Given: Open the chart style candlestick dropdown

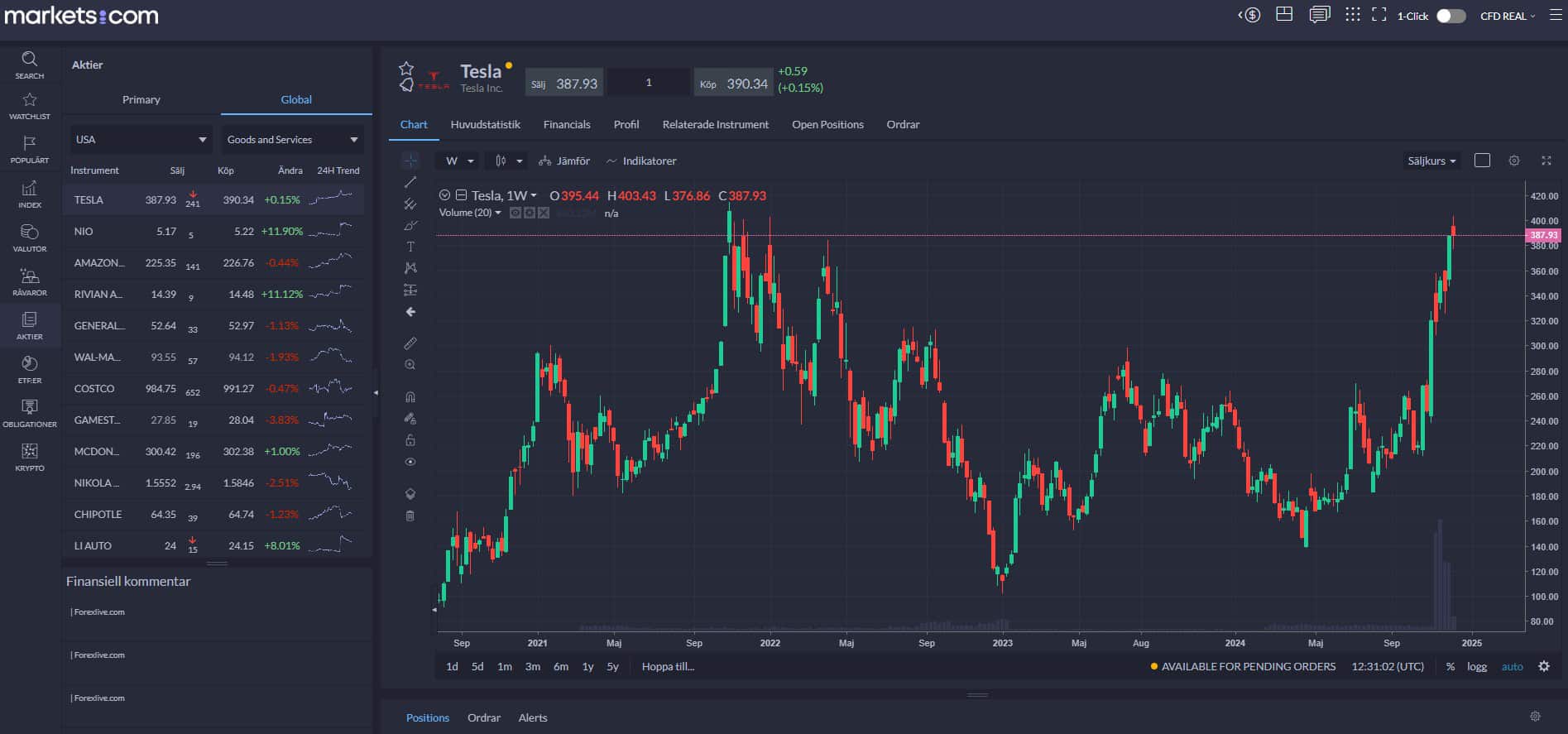Looking at the screenshot, I should pos(509,161).
